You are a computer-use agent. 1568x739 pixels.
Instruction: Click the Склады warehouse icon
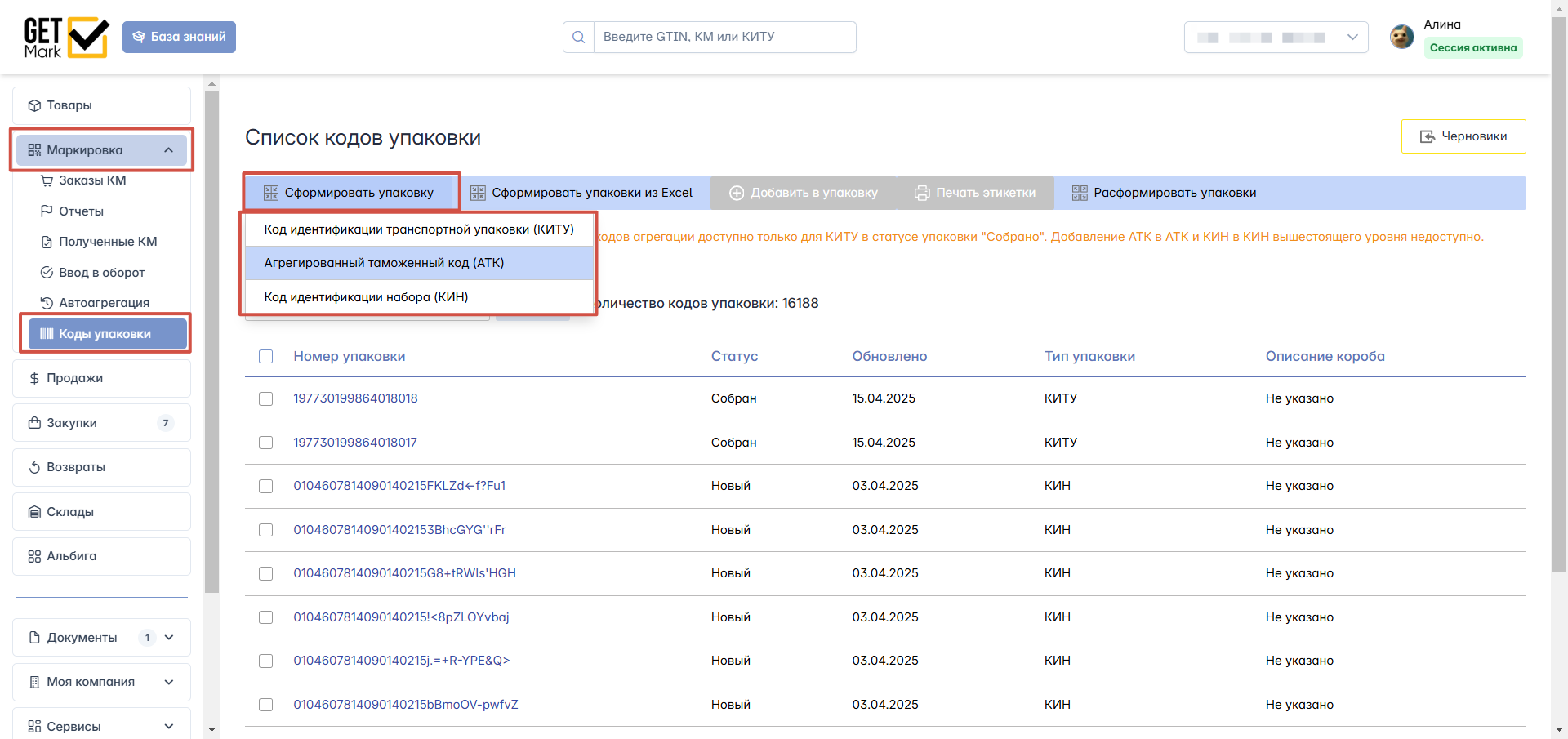(34, 512)
